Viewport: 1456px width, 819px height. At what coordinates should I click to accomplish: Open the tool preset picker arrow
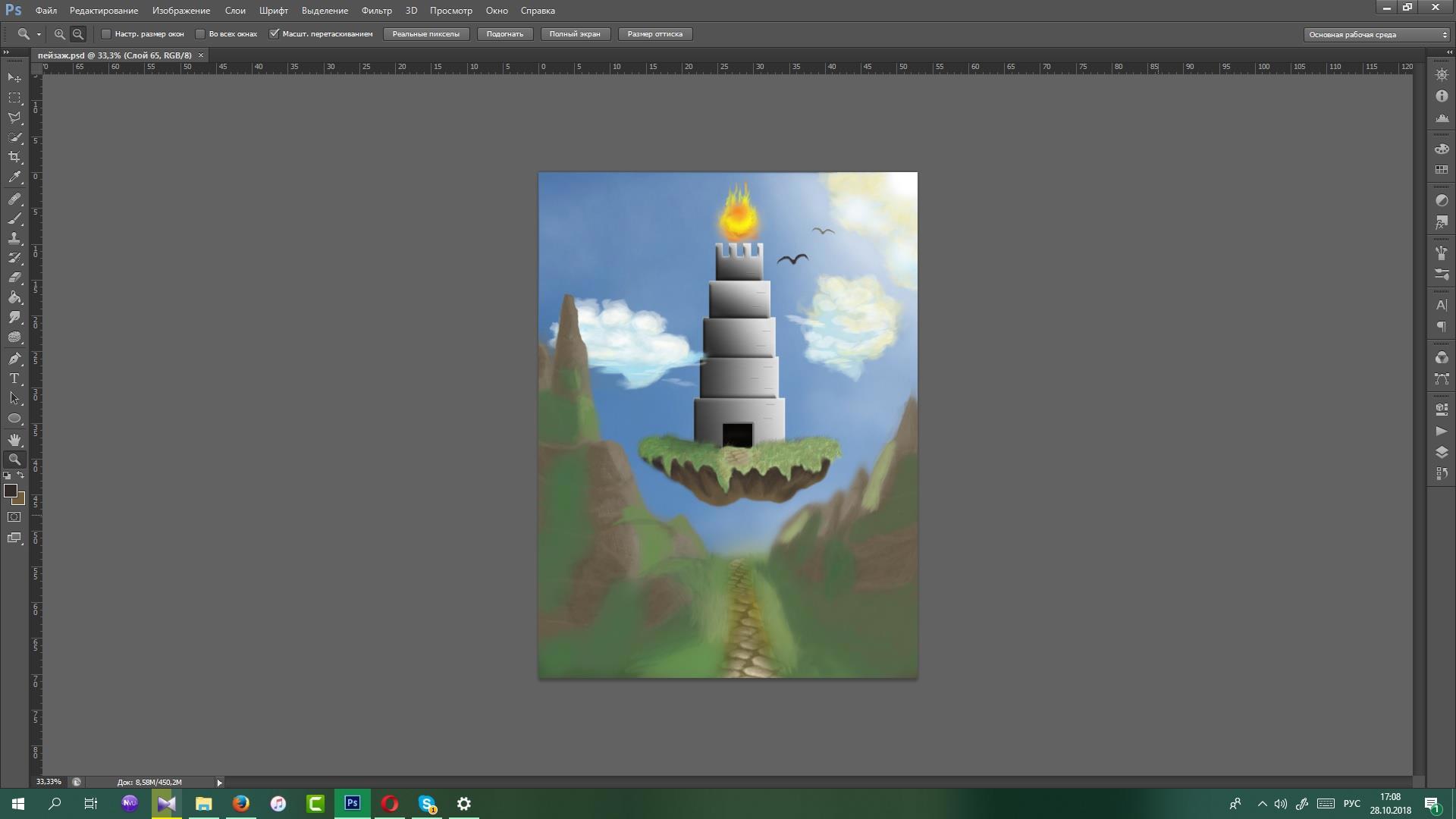[x=39, y=34]
